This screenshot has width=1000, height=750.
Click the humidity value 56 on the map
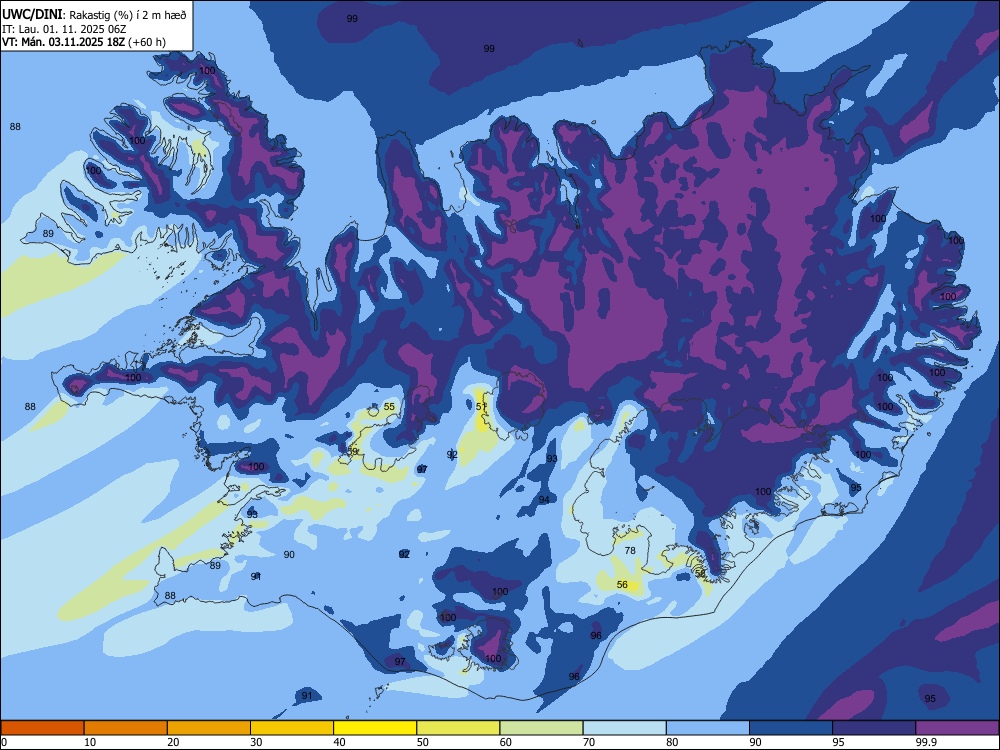pos(622,584)
